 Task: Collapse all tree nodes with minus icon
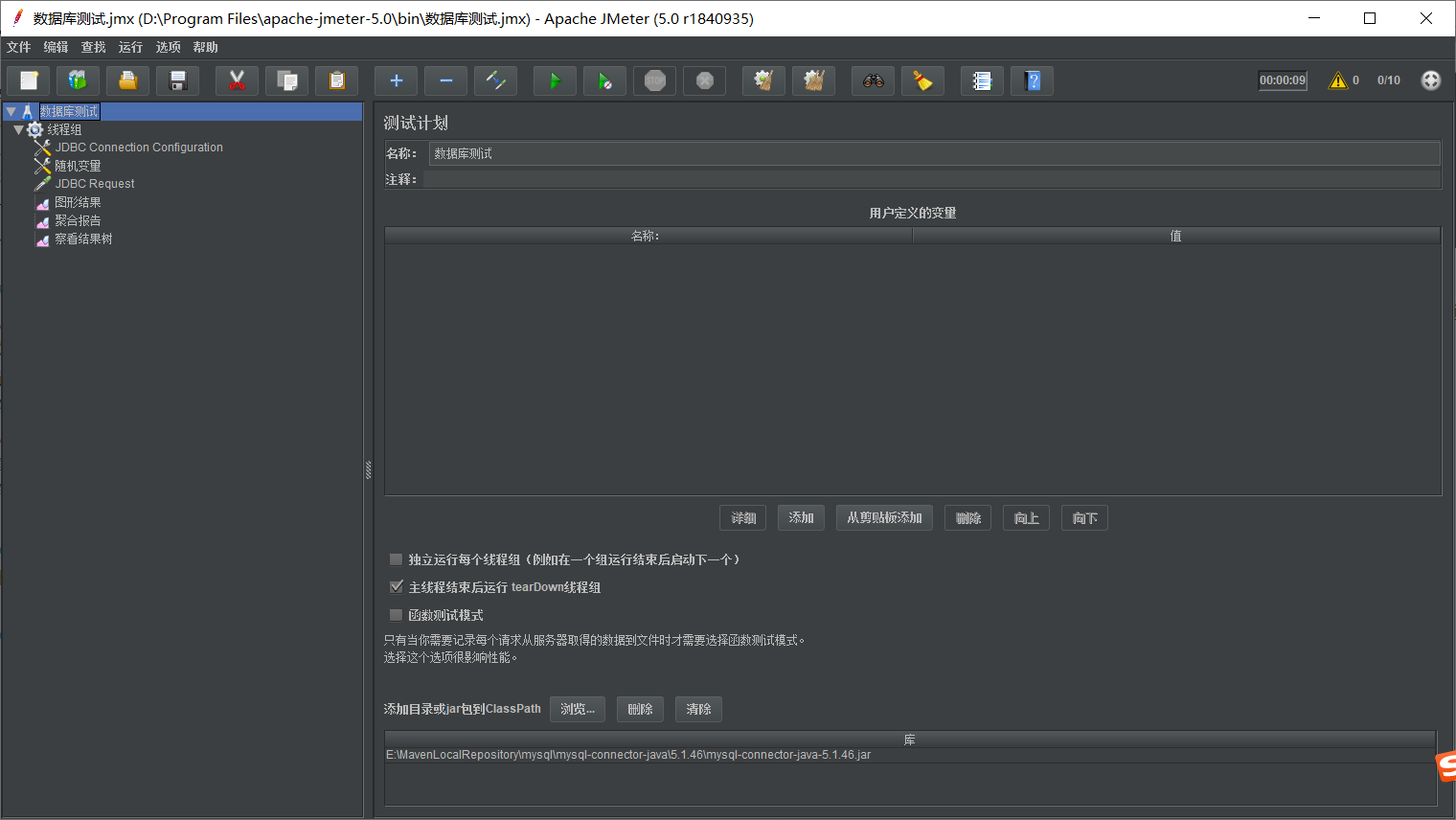[446, 81]
